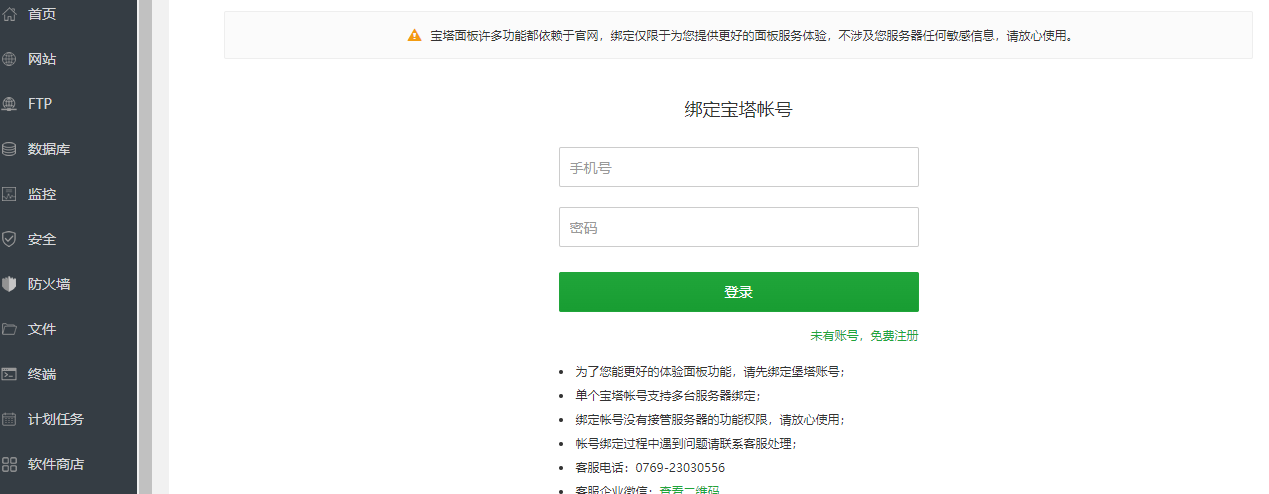Click the monitor chart icon beside 监控
Screen dimensions: 1269x494
(9, 194)
